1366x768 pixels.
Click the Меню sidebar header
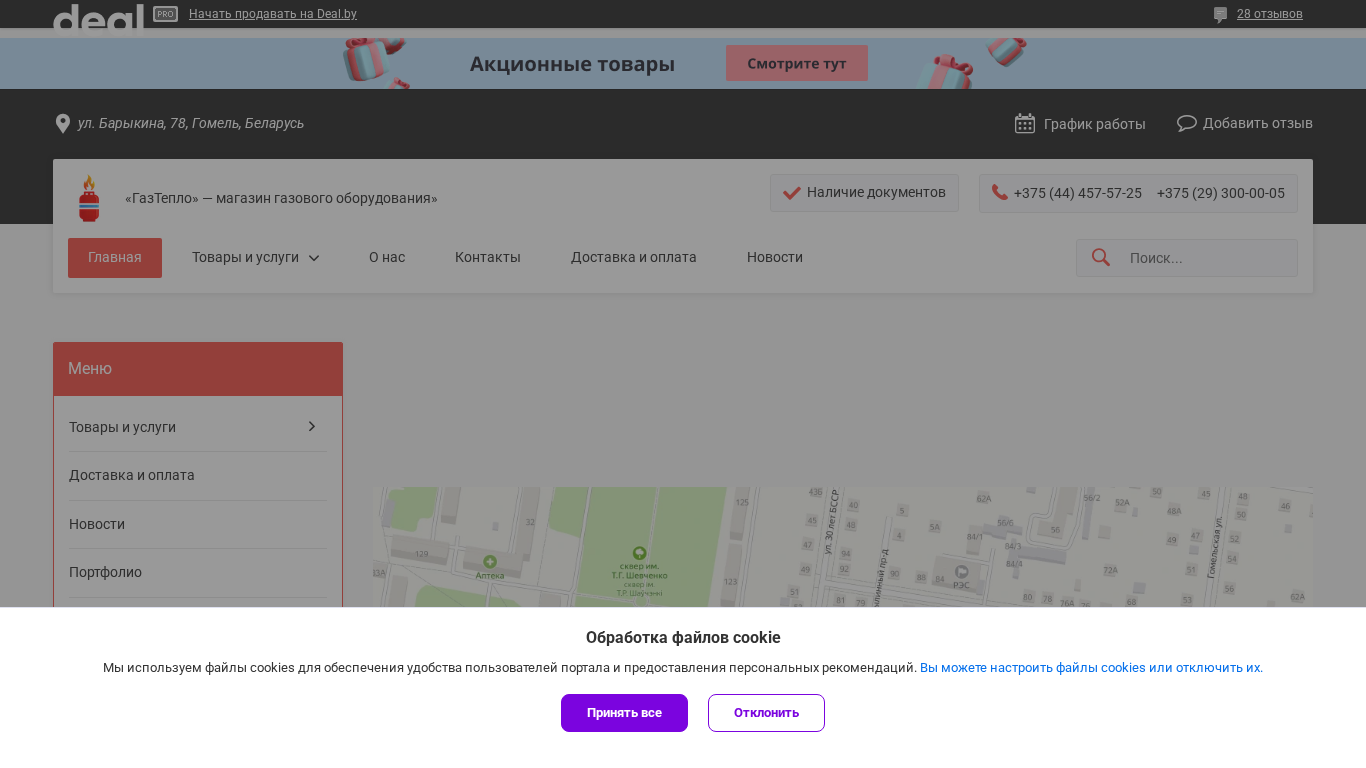pos(198,369)
